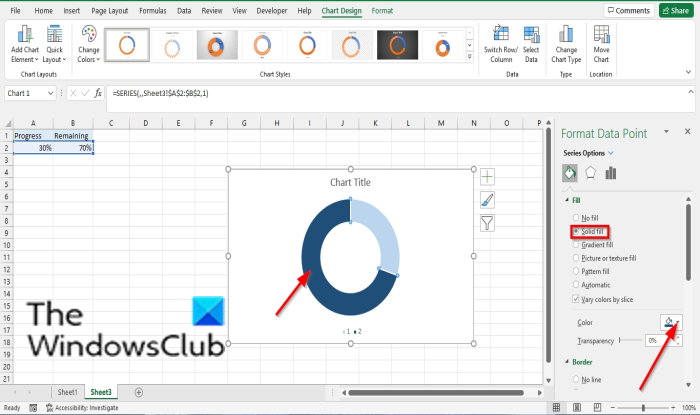Viewport: 700px width, 415px height.
Task: Select the first chart style thumbnail
Action: click(127, 45)
